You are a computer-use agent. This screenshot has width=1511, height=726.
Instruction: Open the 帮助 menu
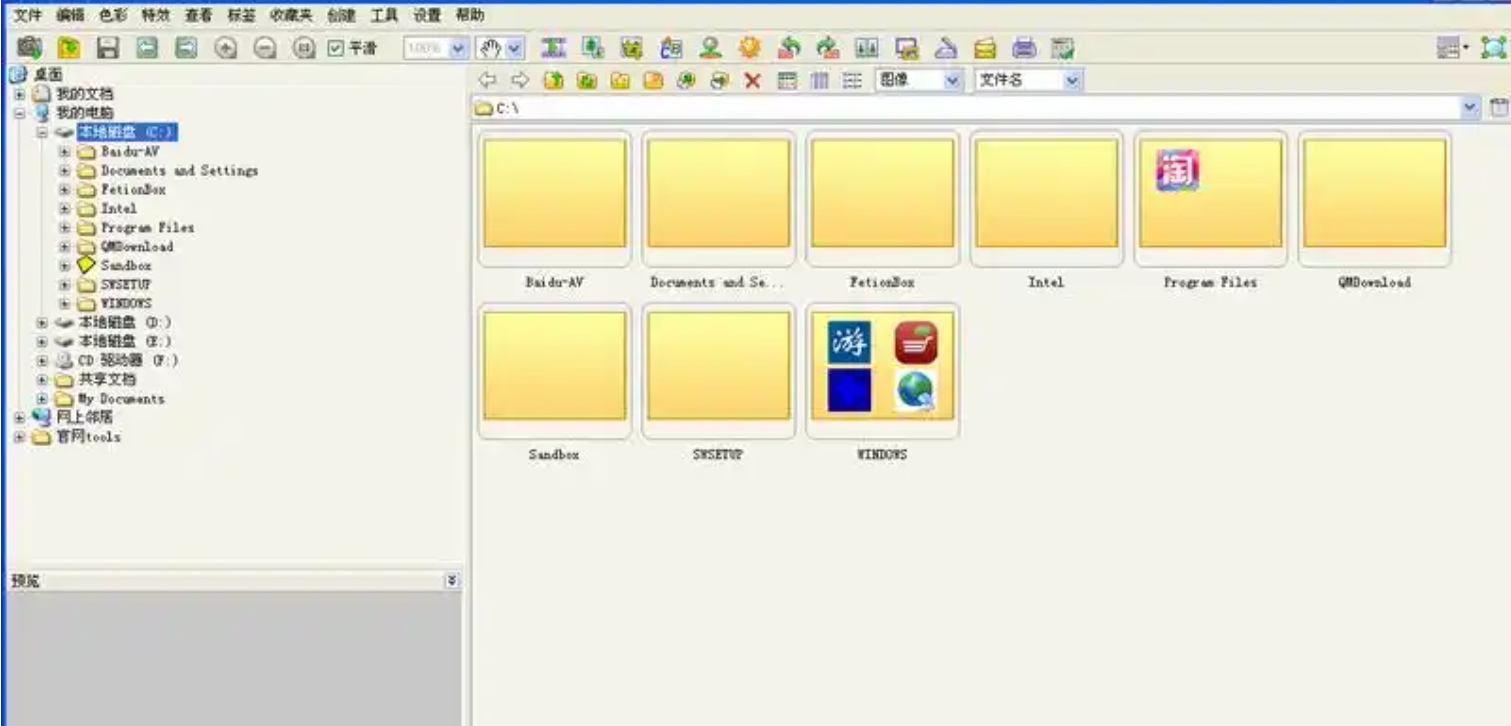[x=469, y=15]
